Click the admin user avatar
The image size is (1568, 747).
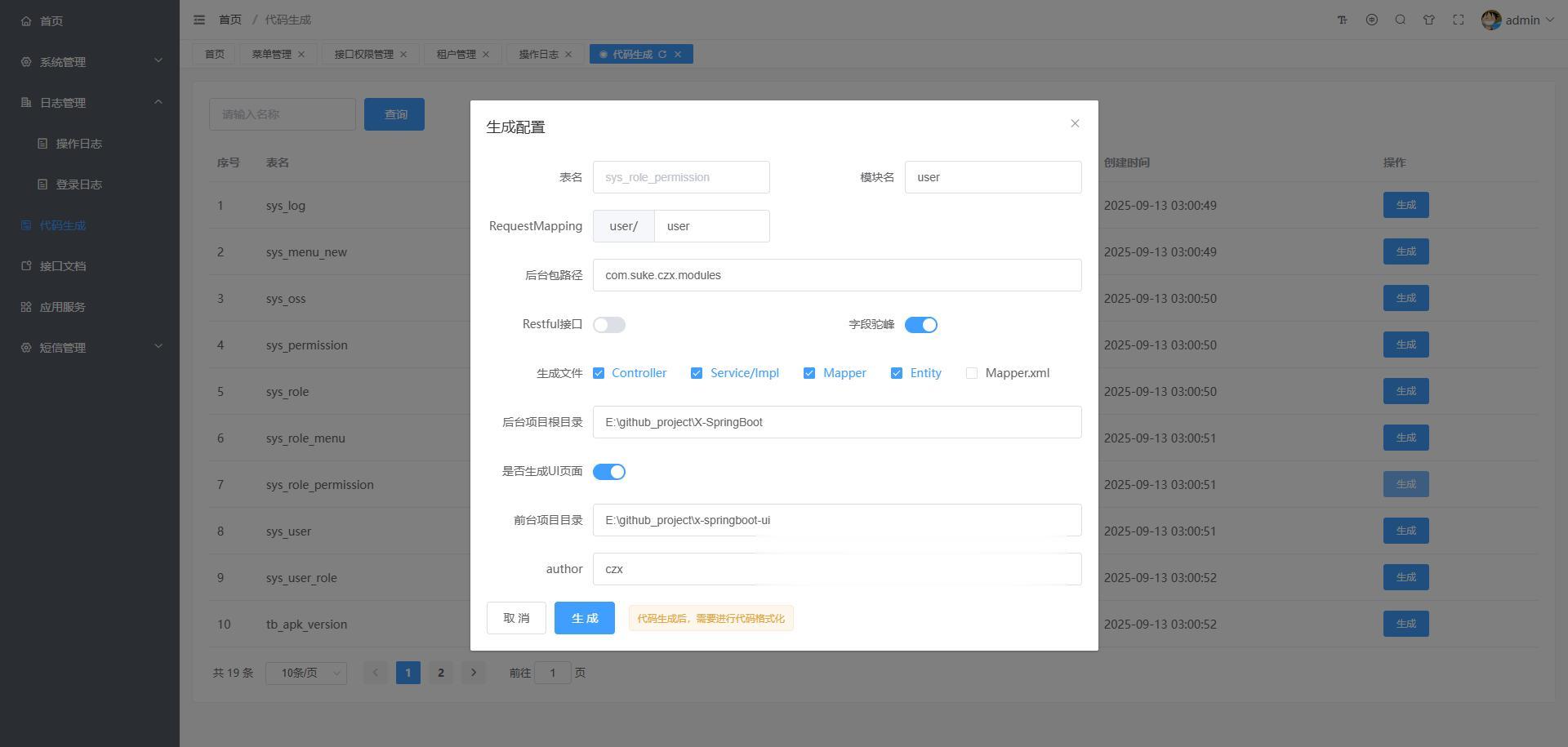point(1491,20)
